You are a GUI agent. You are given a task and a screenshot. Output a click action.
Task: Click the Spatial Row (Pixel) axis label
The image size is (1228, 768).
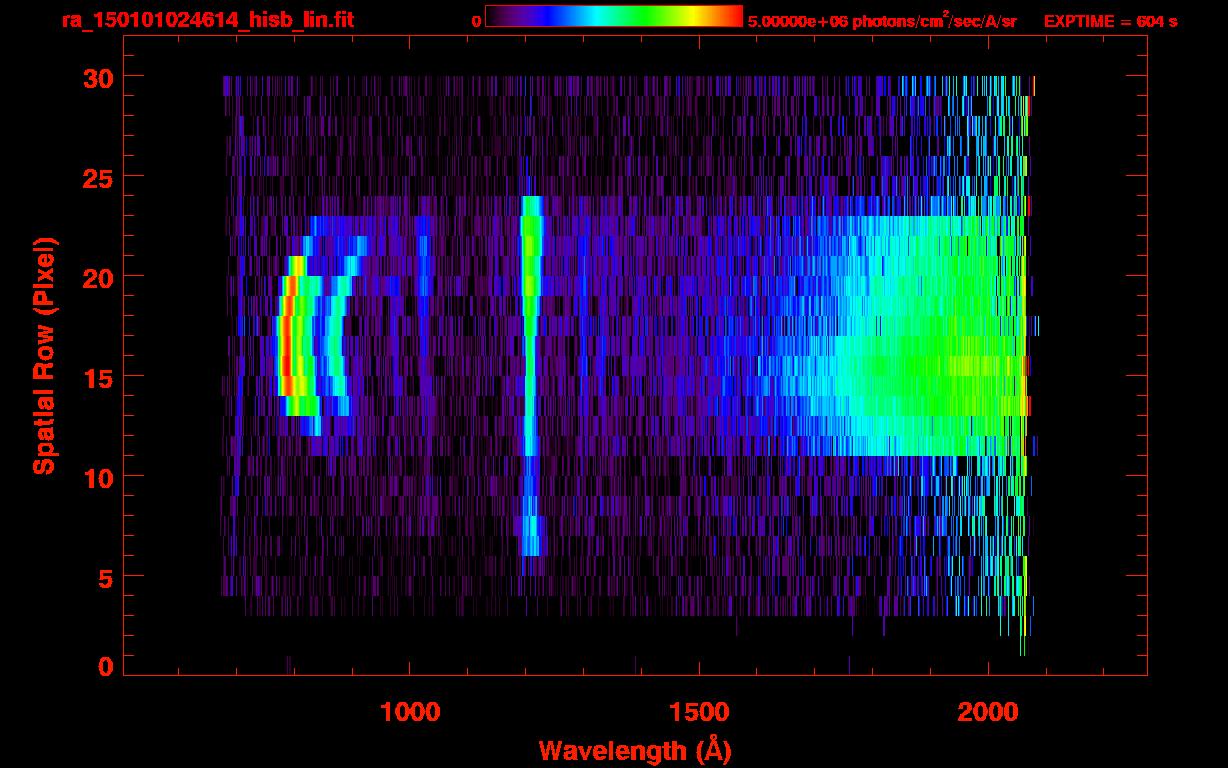click(x=43, y=355)
